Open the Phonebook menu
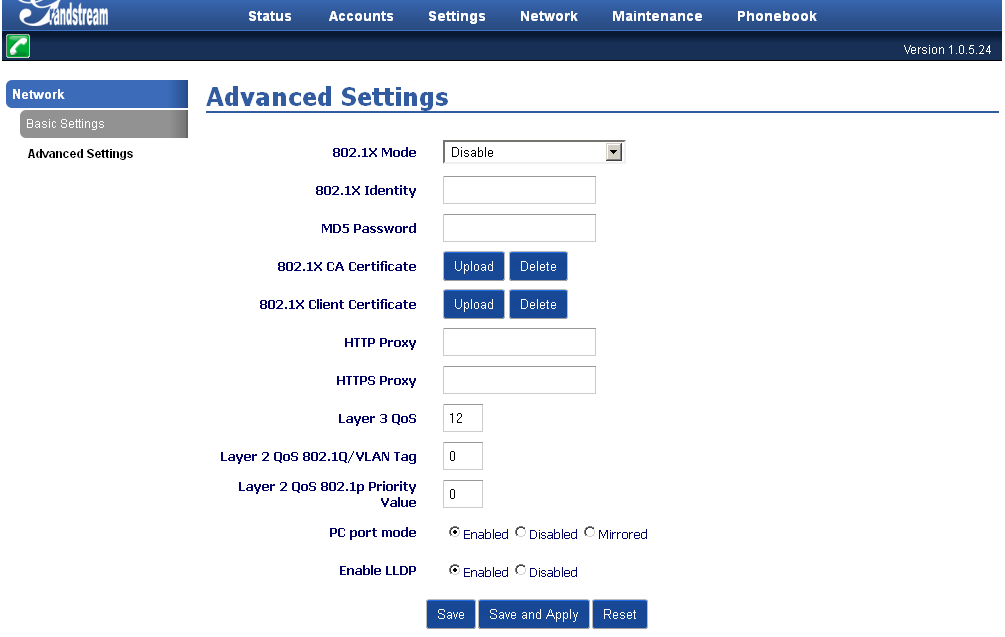The width and height of the screenshot is (1005, 637). [x=777, y=16]
